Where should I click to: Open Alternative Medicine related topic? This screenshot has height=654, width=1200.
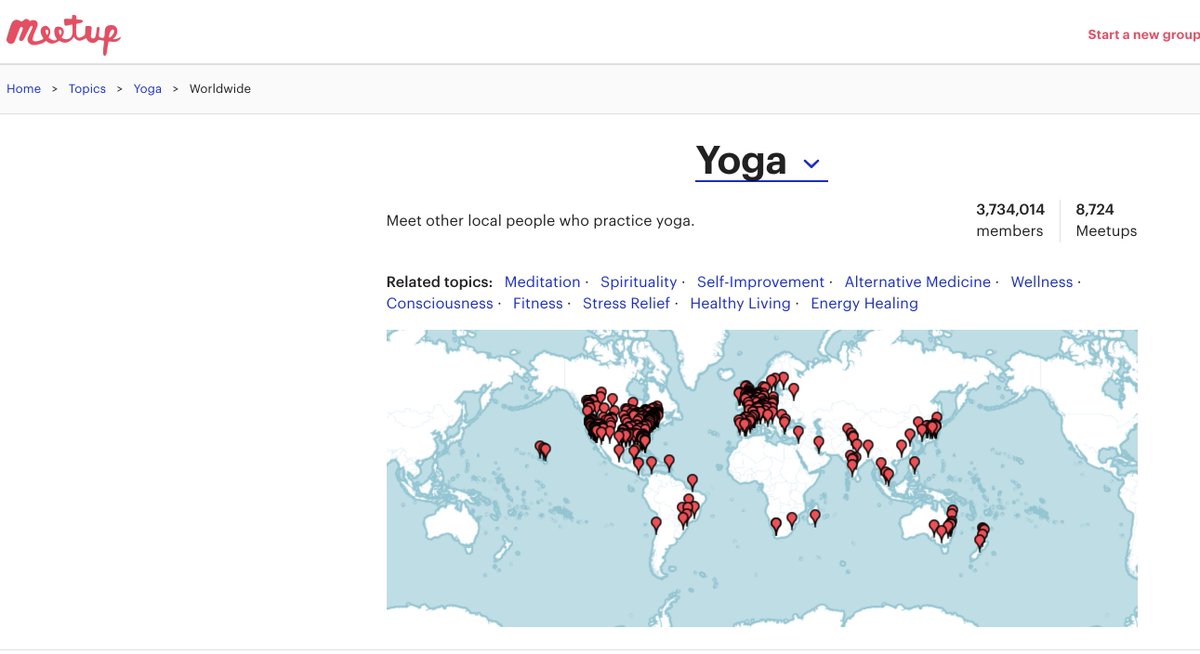click(917, 282)
